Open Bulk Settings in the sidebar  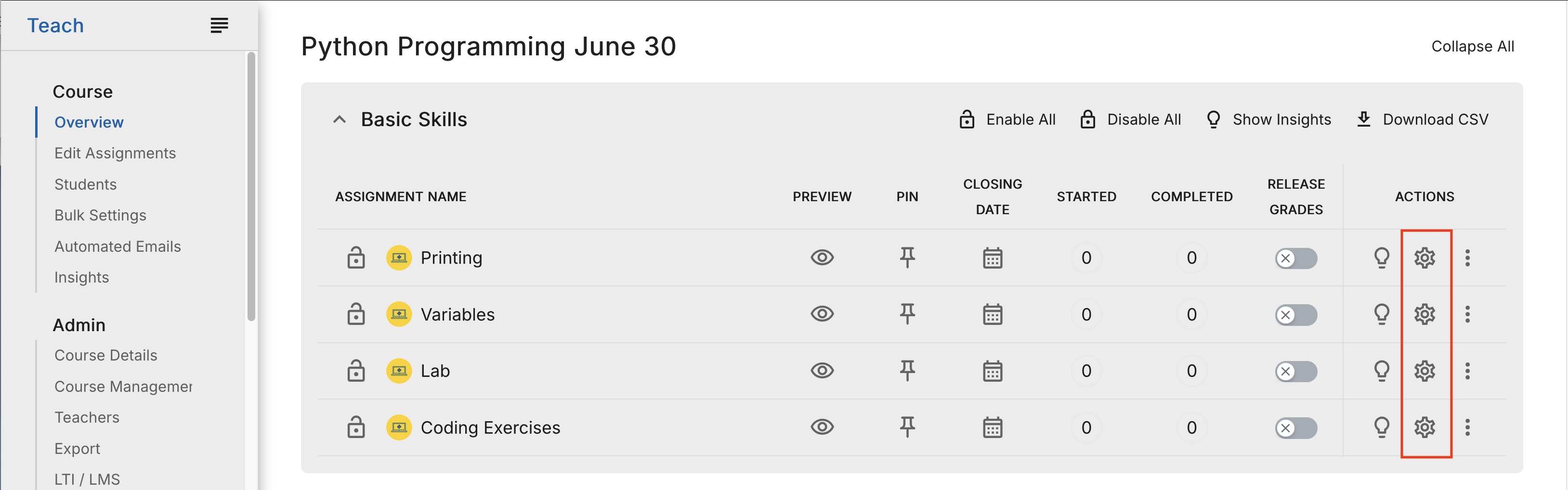tap(101, 216)
